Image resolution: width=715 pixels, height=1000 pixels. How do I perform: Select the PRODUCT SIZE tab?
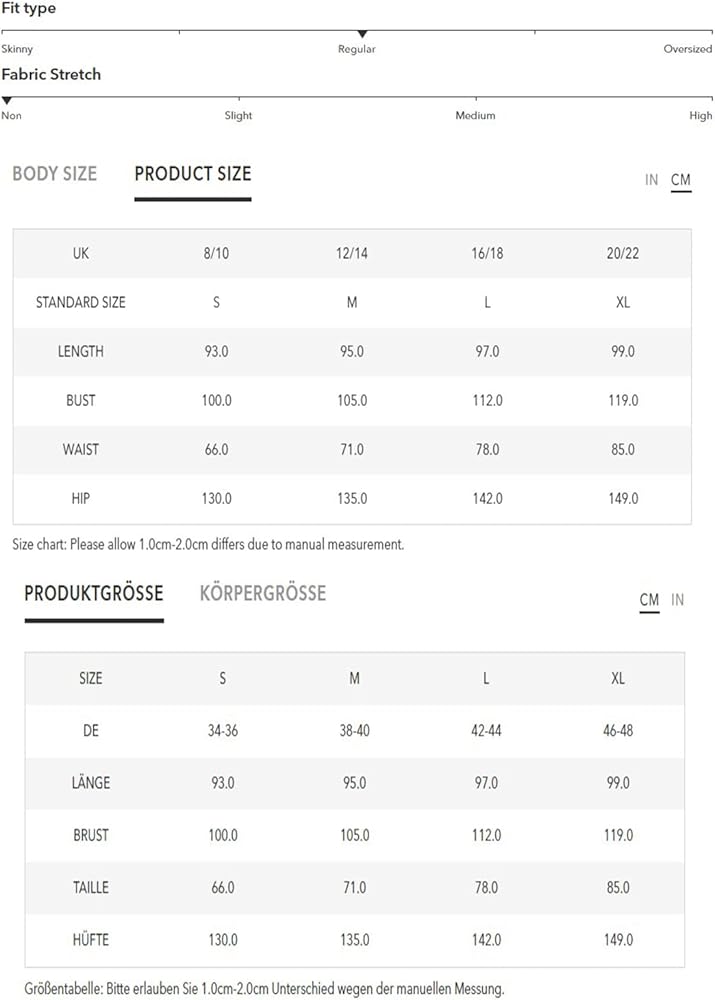point(193,174)
